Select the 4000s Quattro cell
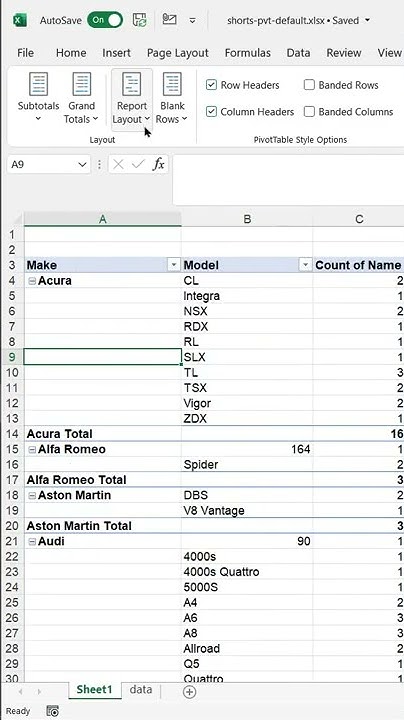Viewport: 404px width, 720px height. click(x=247, y=572)
